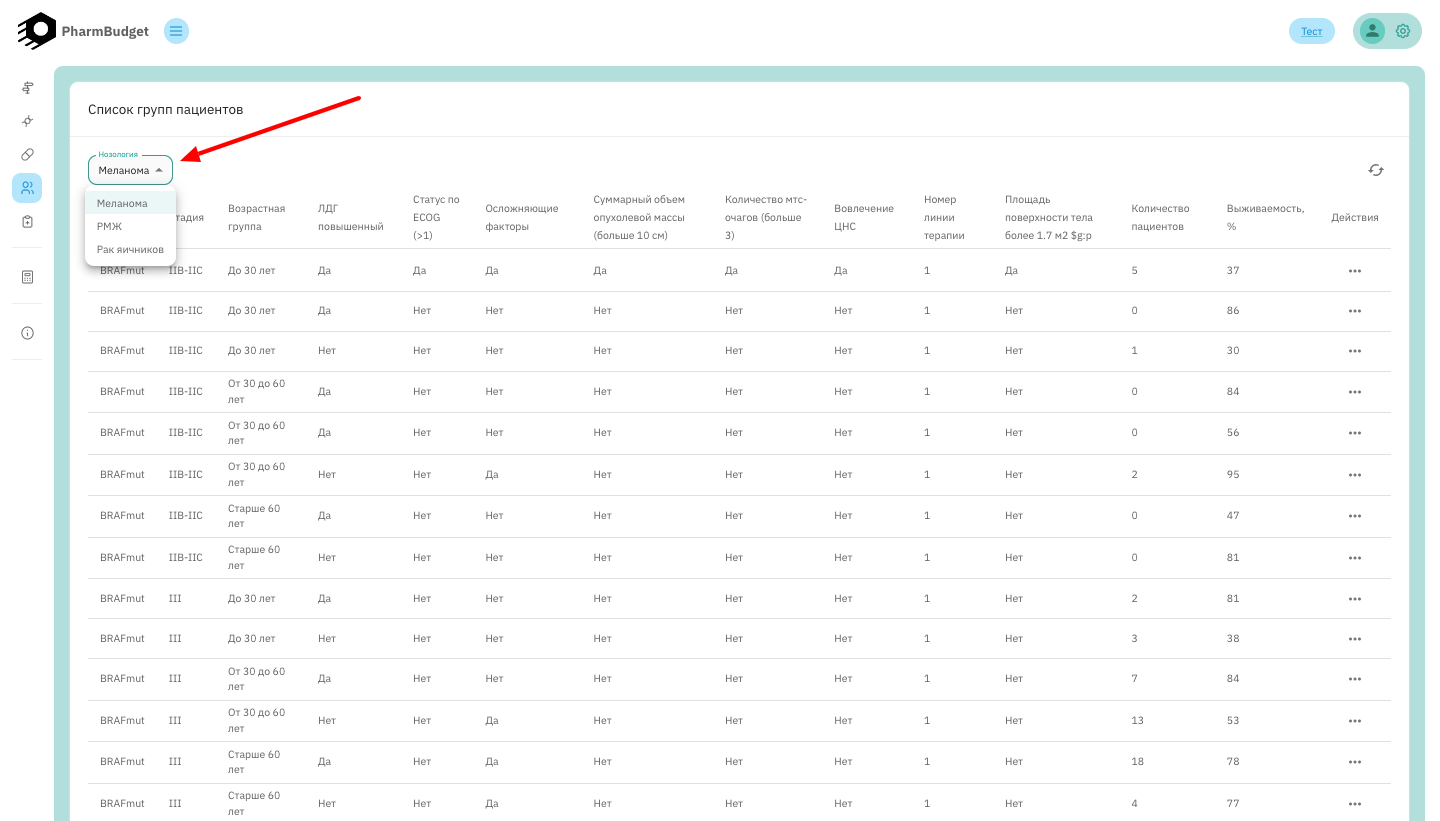Open actions menu for row with survival 56
This screenshot has height=821, width=1440.
(x=1355, y=433)
